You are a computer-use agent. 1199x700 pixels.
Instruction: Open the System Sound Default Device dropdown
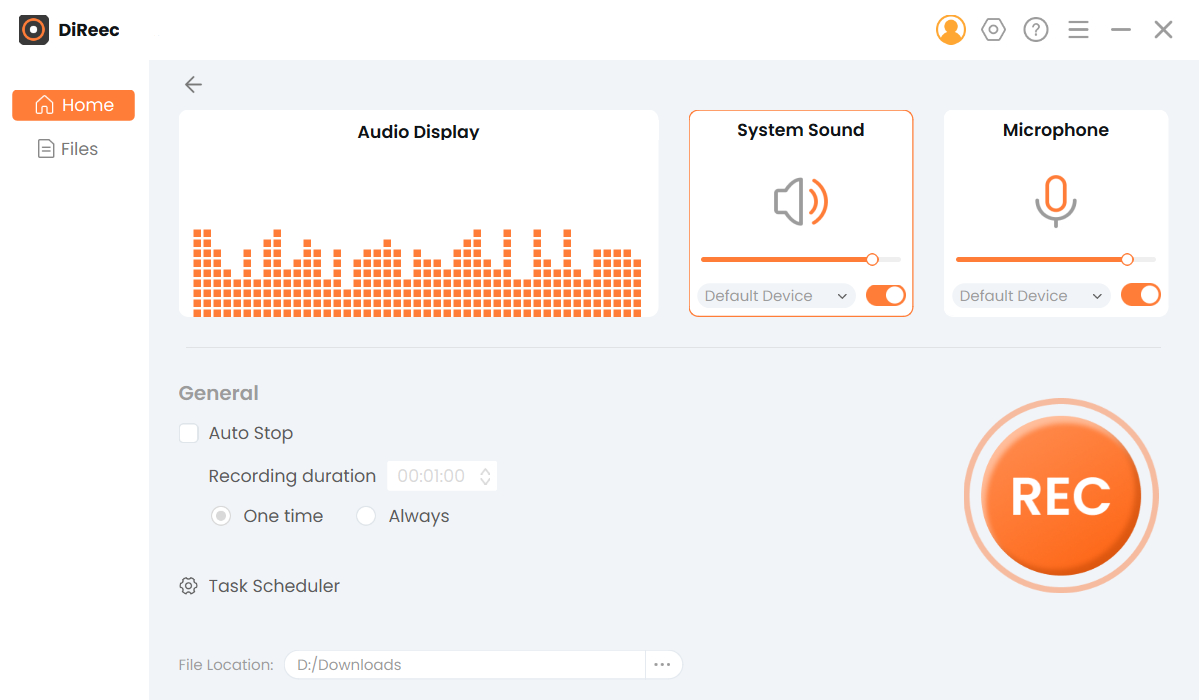(x=773, y=295)
